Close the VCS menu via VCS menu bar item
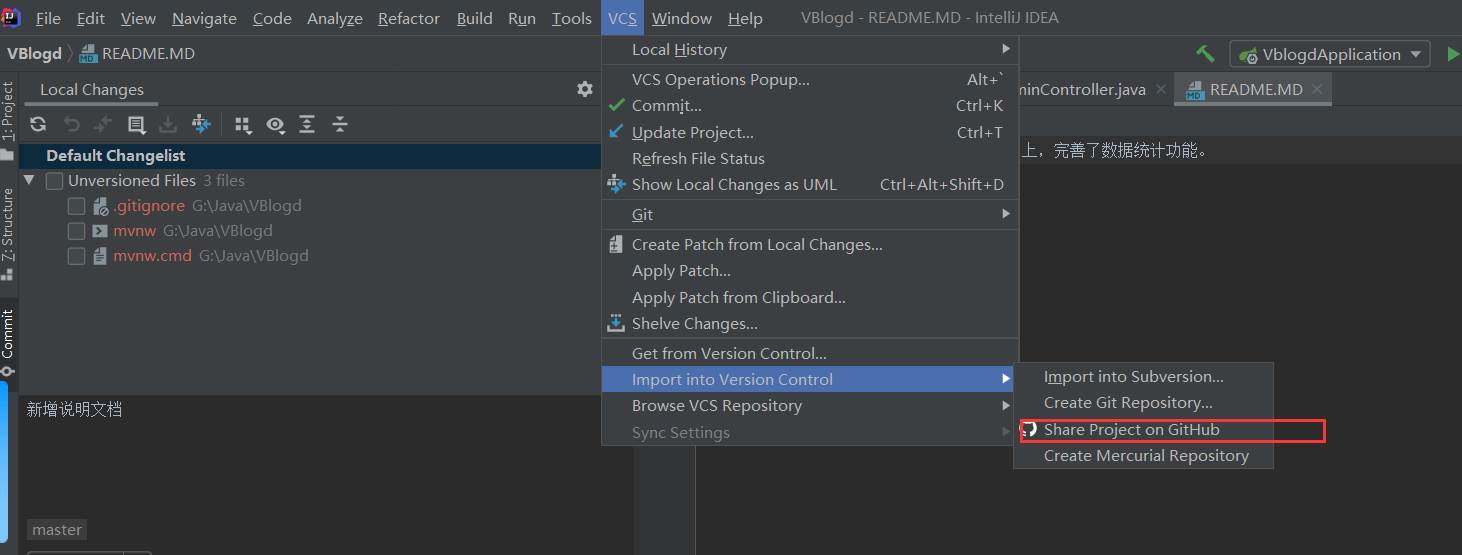The height and width of the screenshot is (555, 1462). coord(622,18)
